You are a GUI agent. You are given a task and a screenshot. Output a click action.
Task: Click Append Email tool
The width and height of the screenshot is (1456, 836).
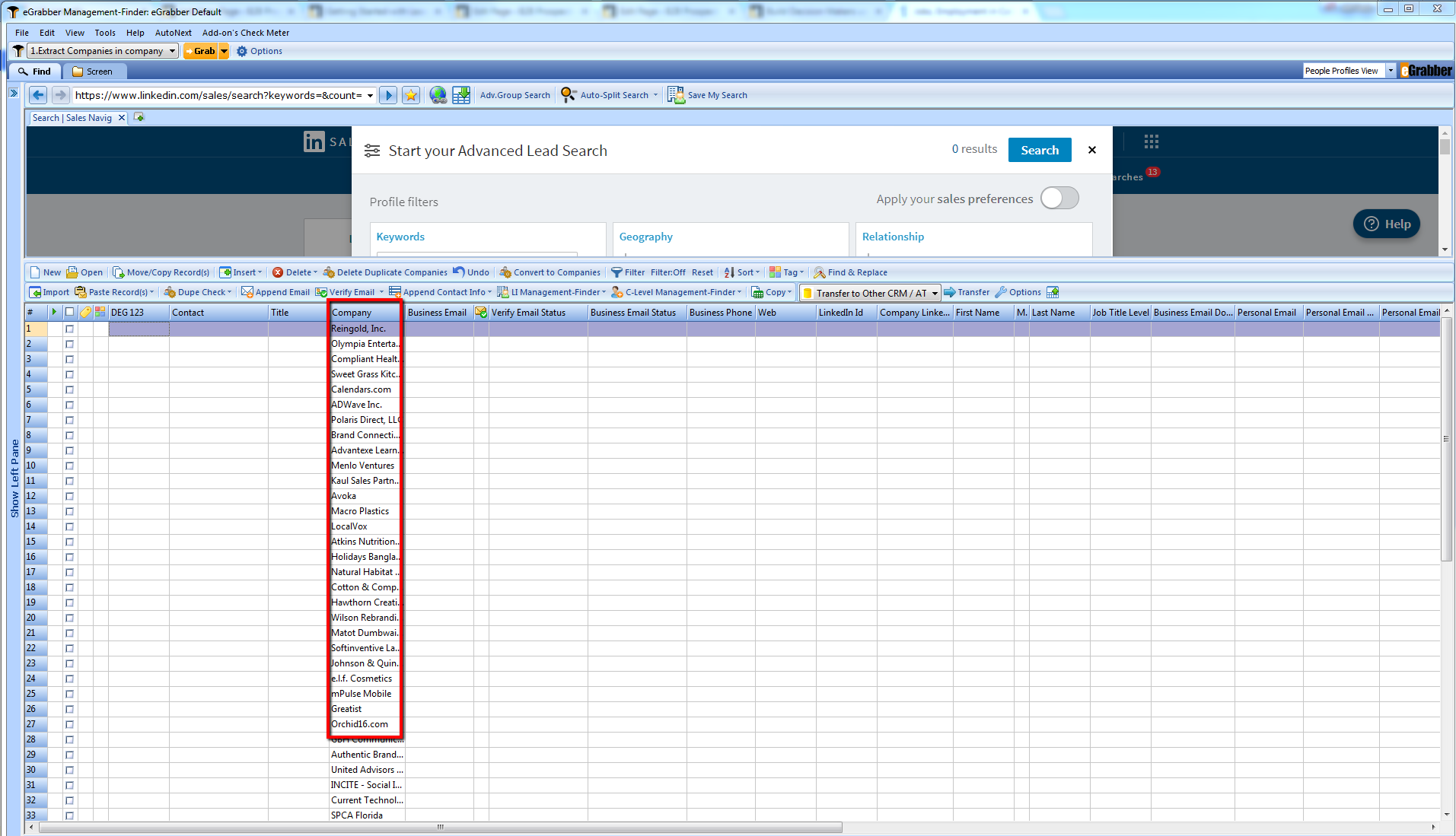(x=276, y=292)
